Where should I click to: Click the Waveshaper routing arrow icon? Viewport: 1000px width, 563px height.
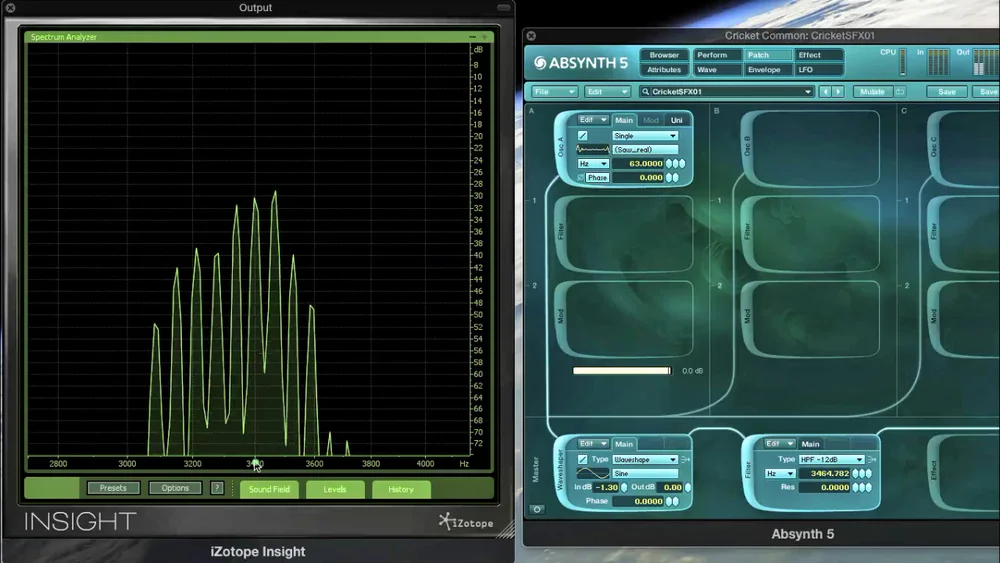coord(686,459)
